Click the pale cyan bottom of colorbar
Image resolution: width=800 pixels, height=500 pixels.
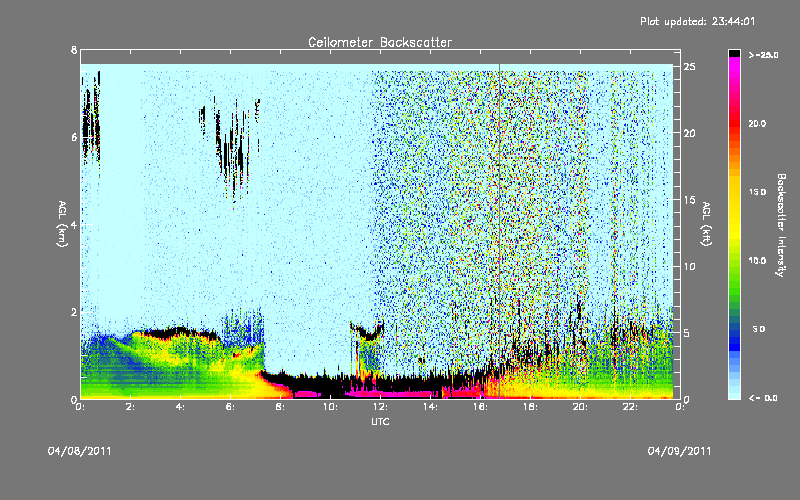coord(734,390)
